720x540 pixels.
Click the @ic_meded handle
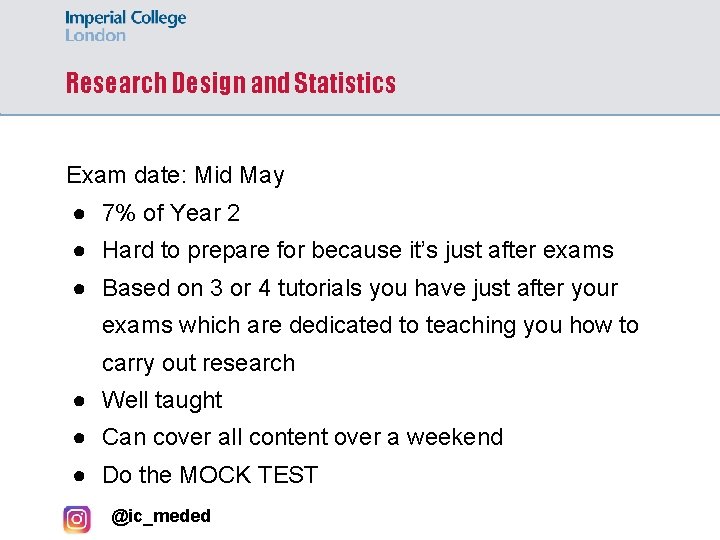(161, 516)
